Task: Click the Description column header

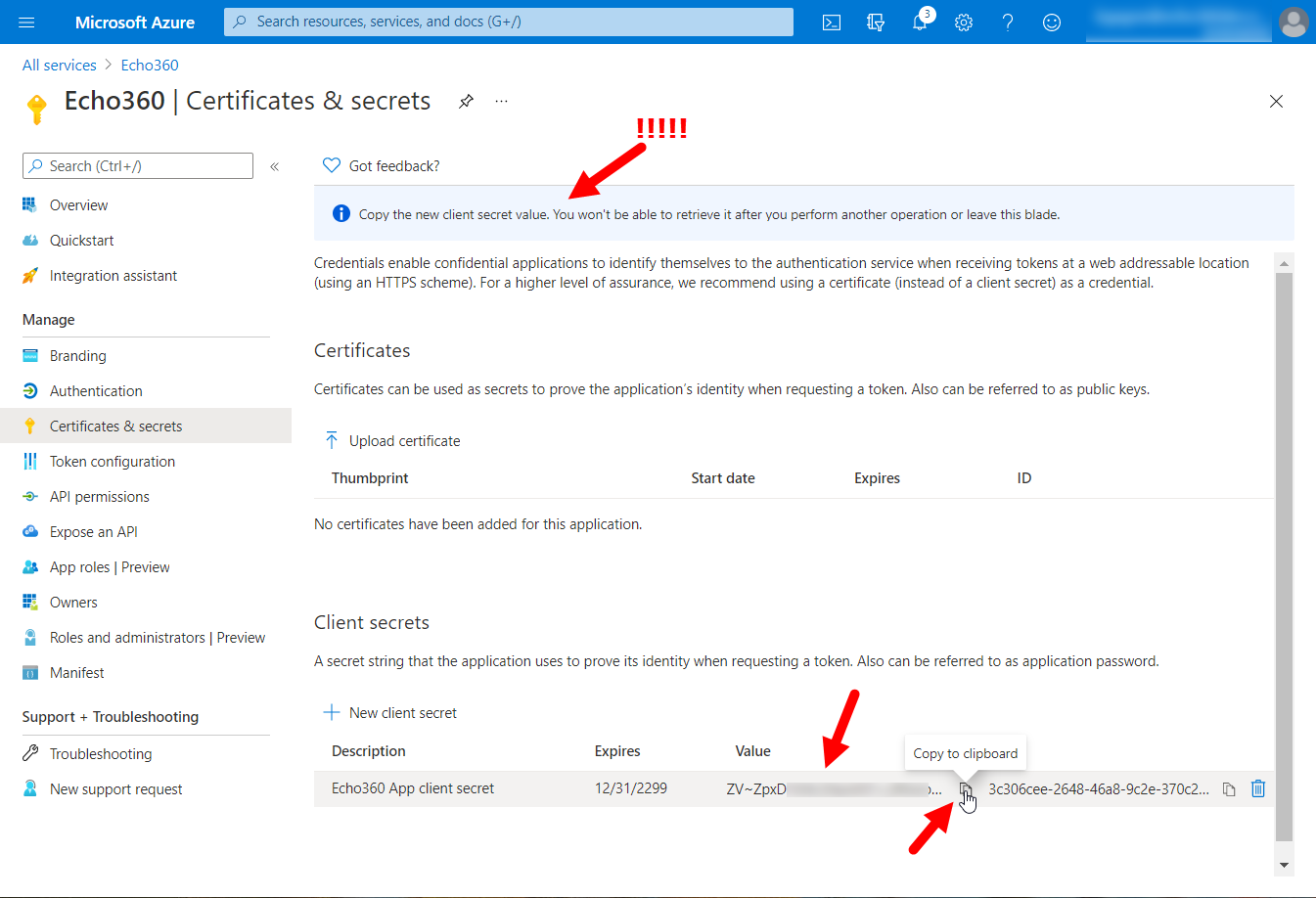Action: tap(369, 751)
